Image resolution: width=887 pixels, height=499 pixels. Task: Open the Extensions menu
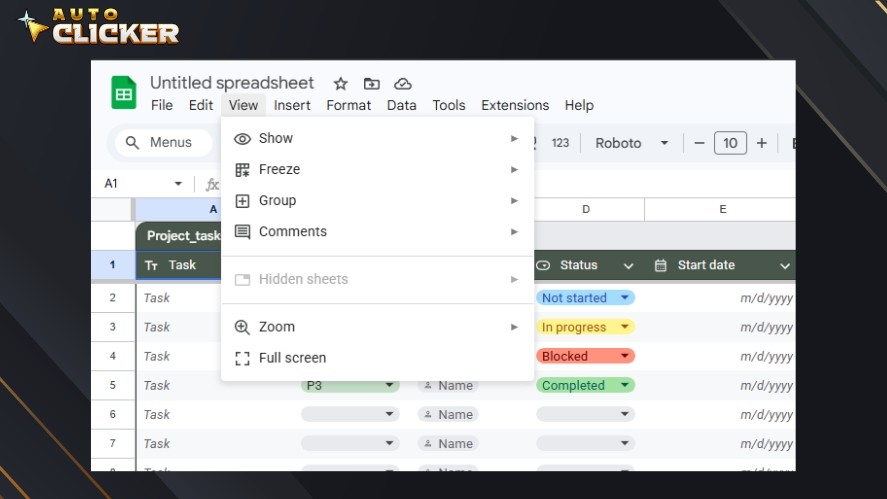[x=514, y=105]
